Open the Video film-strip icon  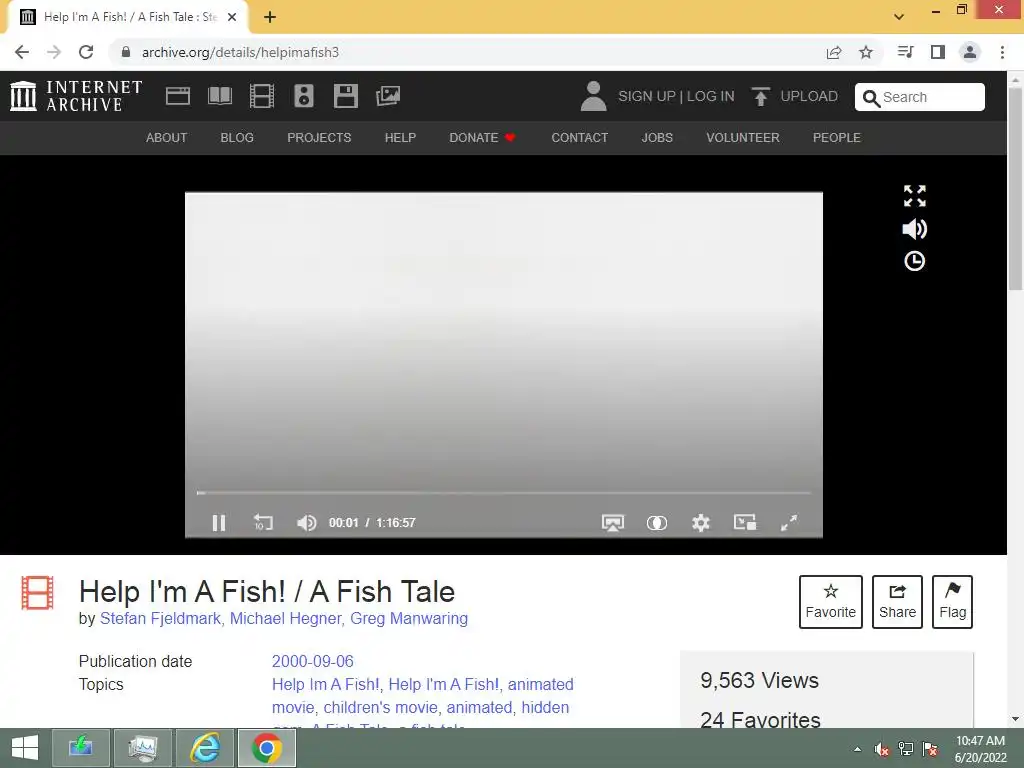point(261,96)
